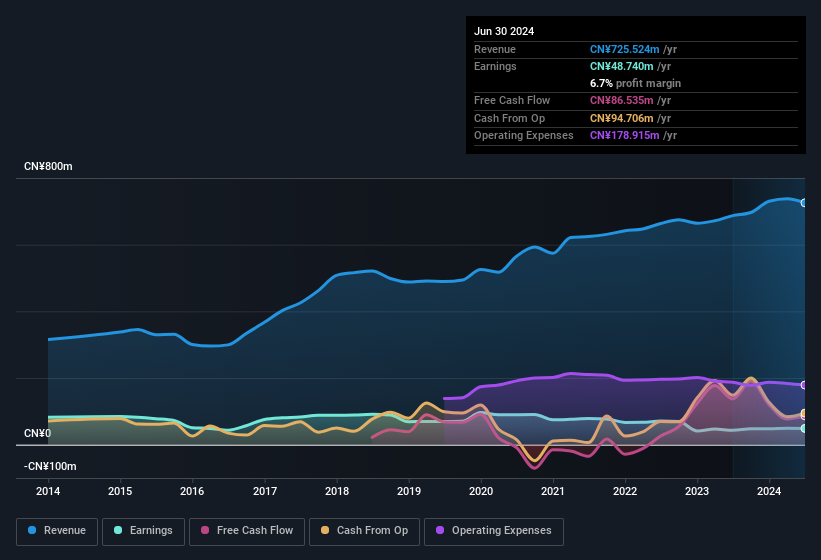The height and width of the screenshot is (560, 821).
Task: Toggle the Cash From Op legend button
Action: coord(364,531)
